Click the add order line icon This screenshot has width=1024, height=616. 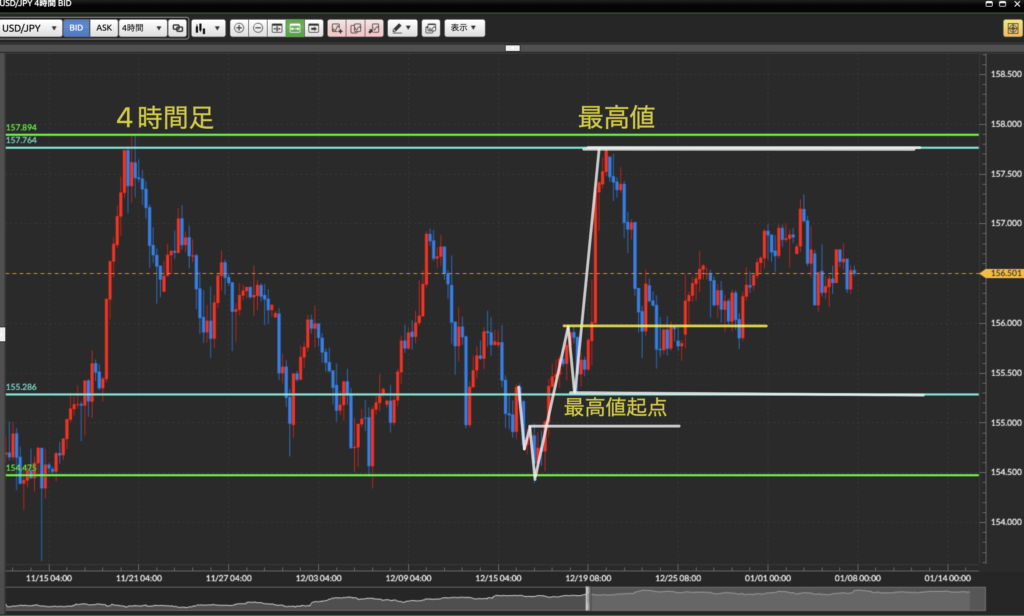337,28
